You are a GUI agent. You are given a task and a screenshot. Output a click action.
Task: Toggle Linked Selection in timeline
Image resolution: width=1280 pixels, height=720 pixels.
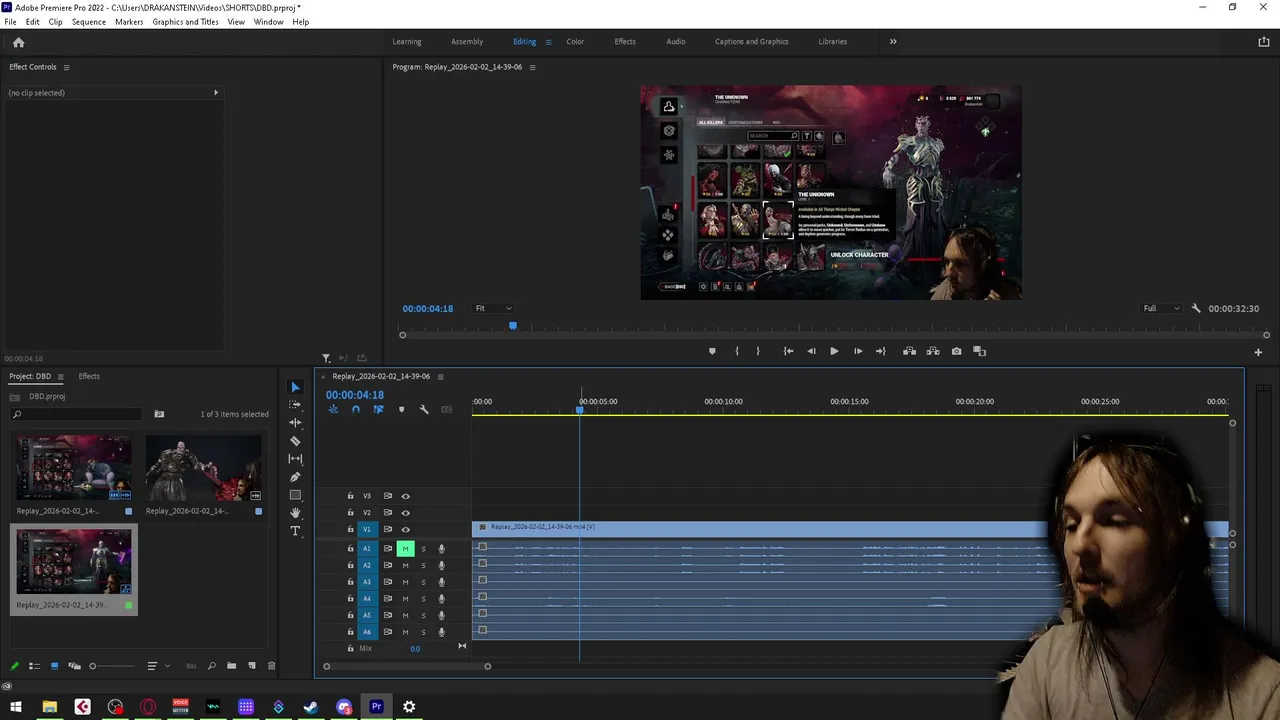378,410
